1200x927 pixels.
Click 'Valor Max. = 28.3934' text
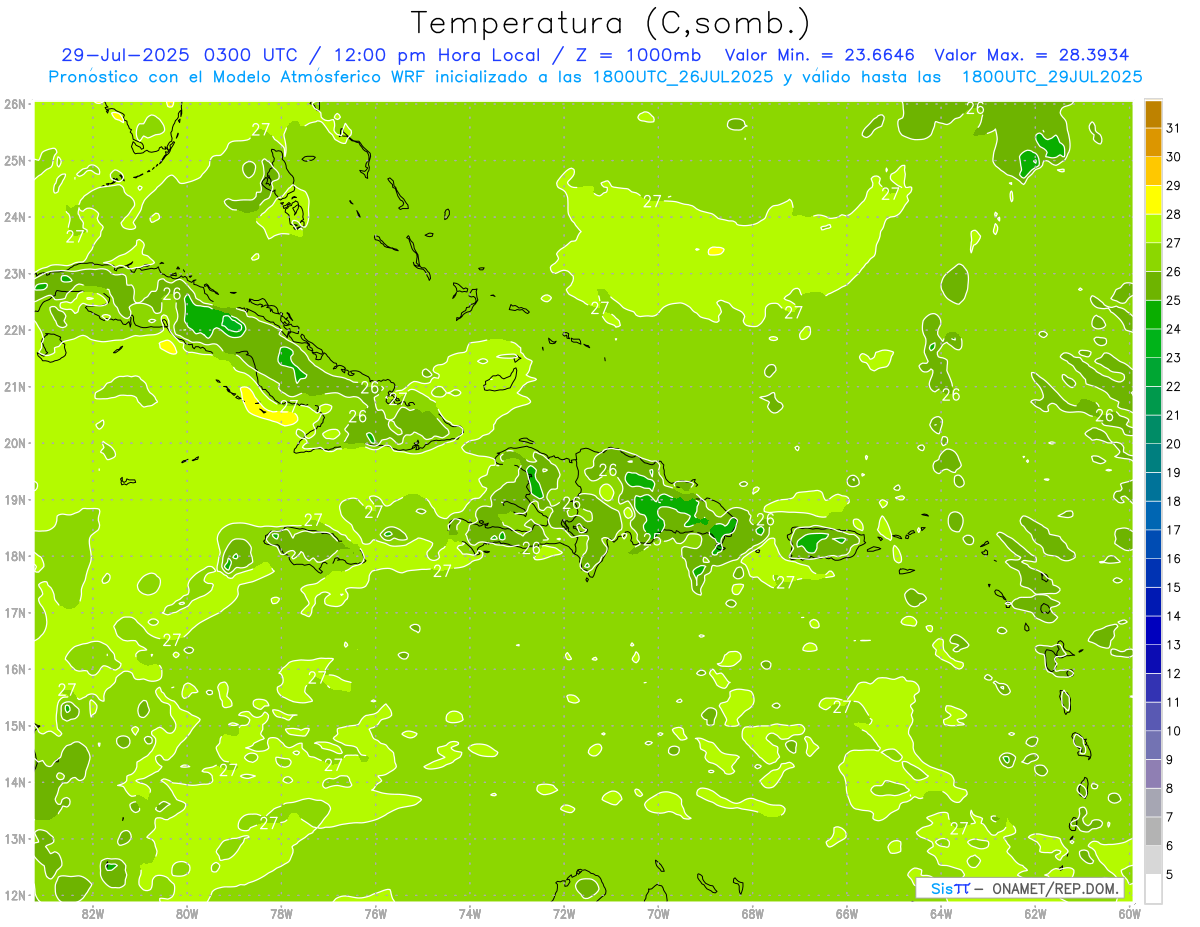pyautogui.click(x=1033, y=55)
